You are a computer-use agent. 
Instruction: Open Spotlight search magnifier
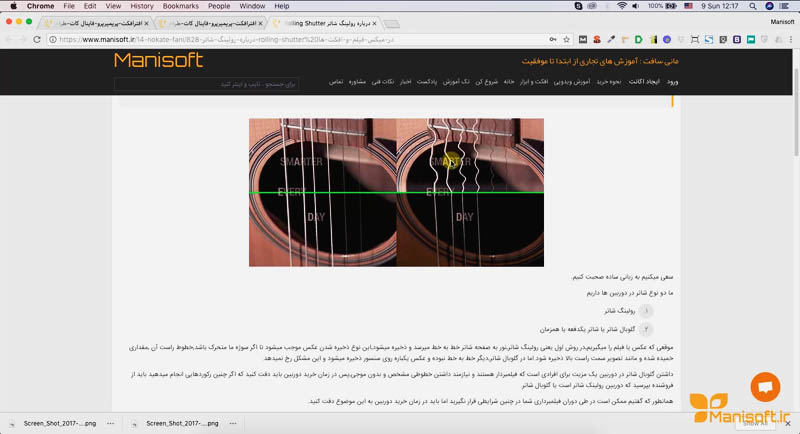point(753,6)
